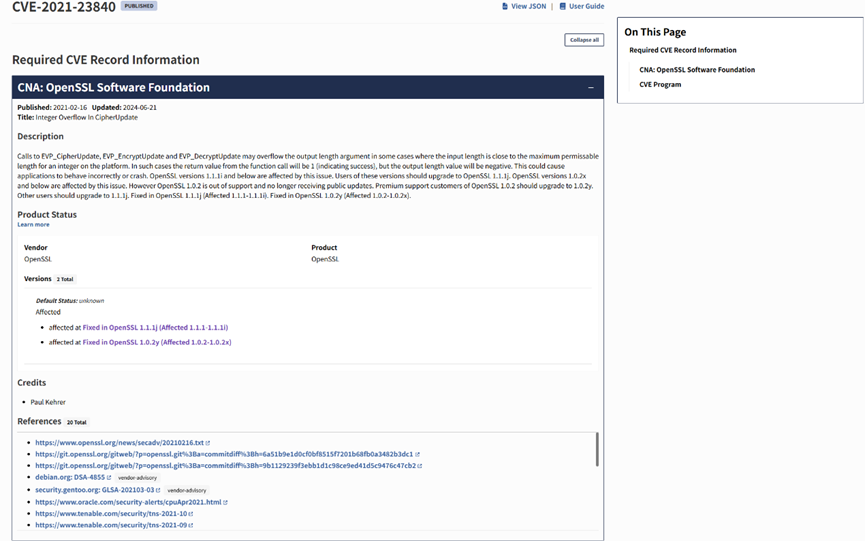Click the Default Status: unknown text

tap(70, 301)
